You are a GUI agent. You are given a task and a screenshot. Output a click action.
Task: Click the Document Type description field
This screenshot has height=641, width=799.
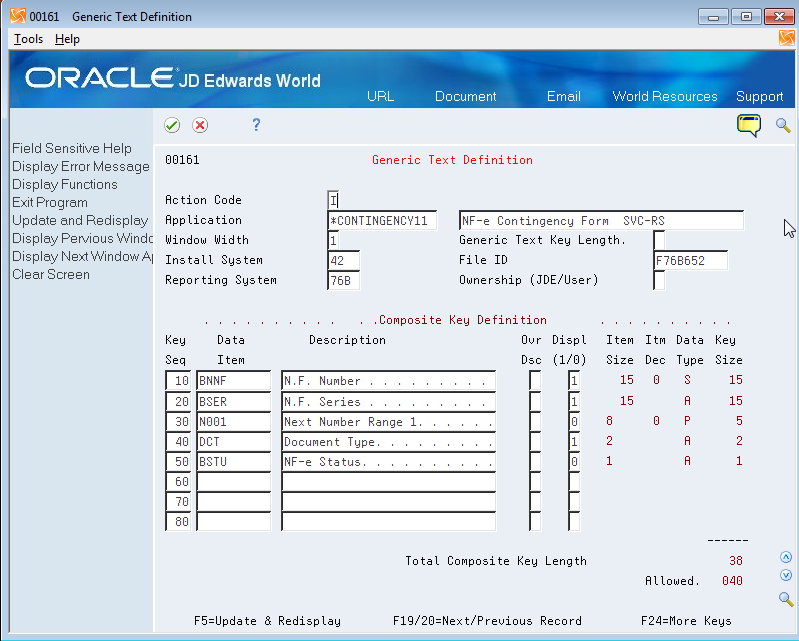pos(389,441)
